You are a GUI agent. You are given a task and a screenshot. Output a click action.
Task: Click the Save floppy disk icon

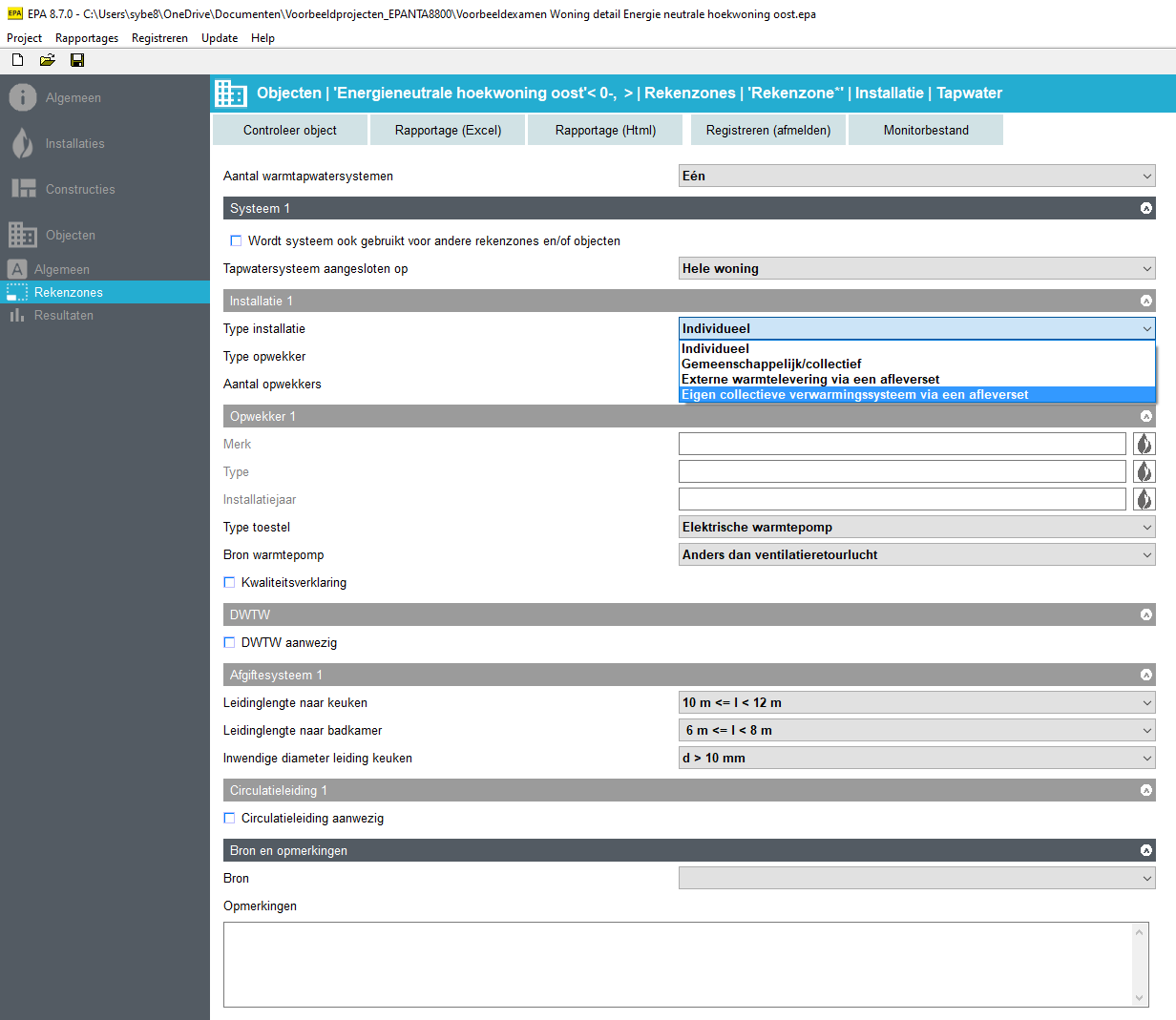pyautogui.click(x=77, y=60)
